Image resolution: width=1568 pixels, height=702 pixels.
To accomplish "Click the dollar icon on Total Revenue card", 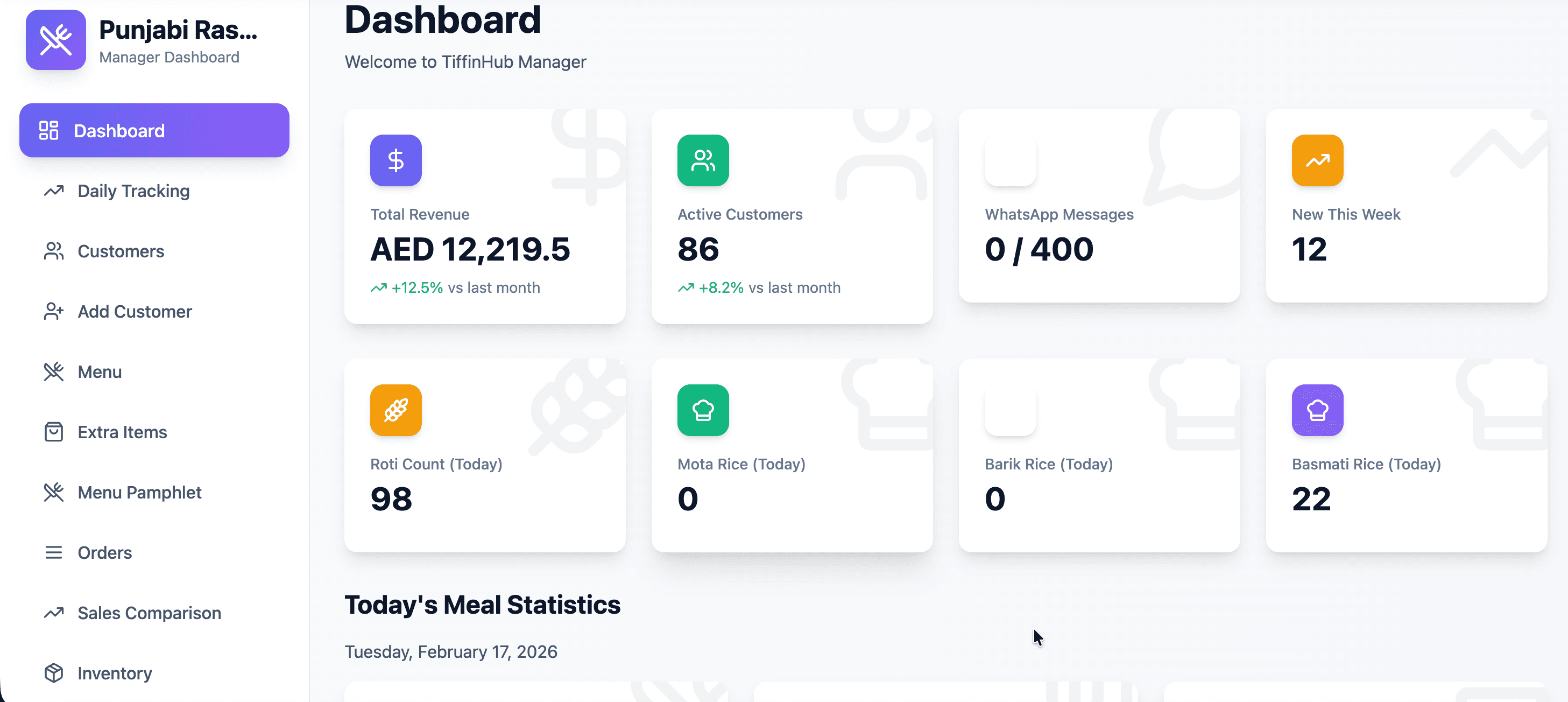I will point(395,160).
